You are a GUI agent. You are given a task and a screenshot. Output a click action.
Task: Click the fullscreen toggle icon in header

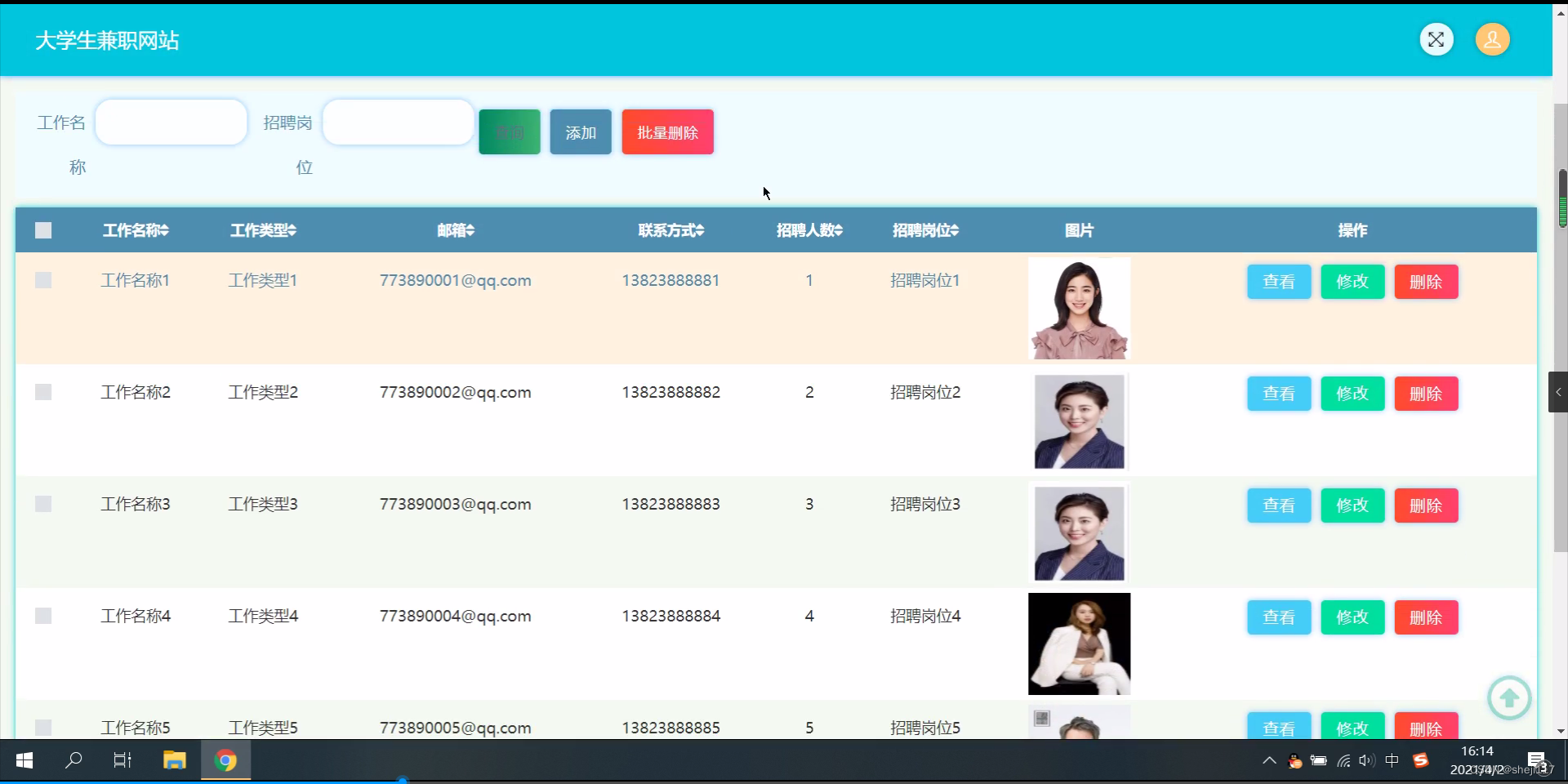click(x=1437, y=39)
